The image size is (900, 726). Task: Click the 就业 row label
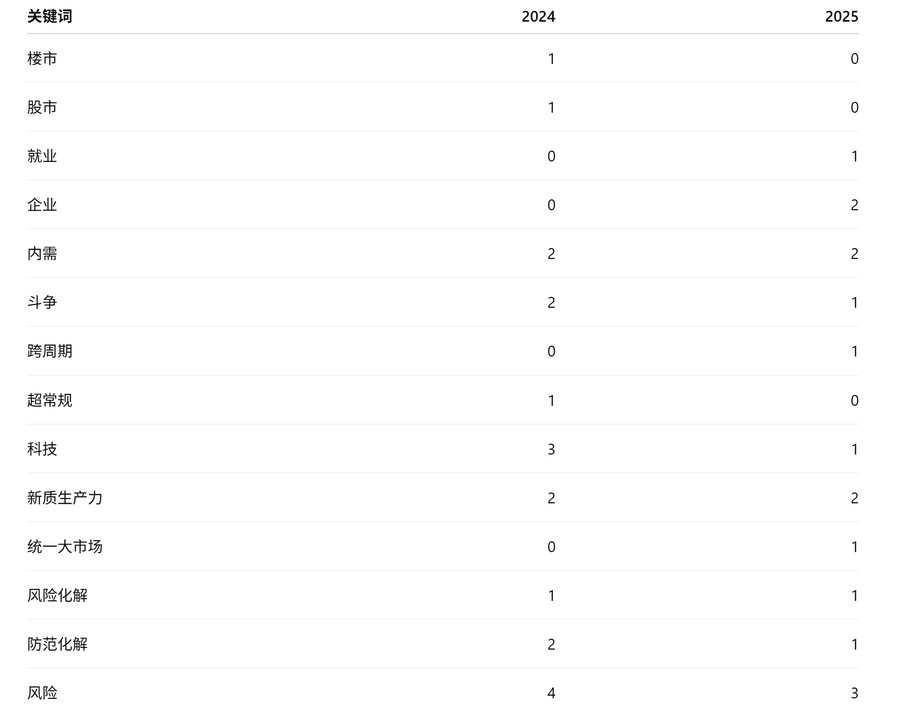[42, 156]
